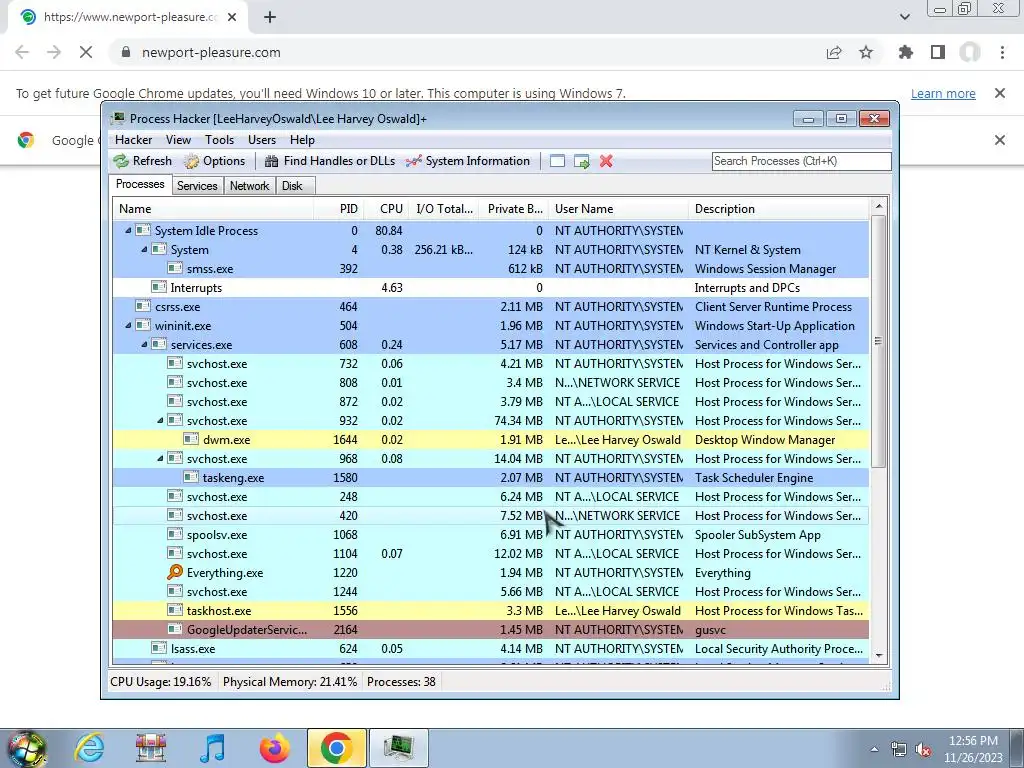Sort by the CPU column header
Screen dimensions: 1024x768
pos(385,209)
